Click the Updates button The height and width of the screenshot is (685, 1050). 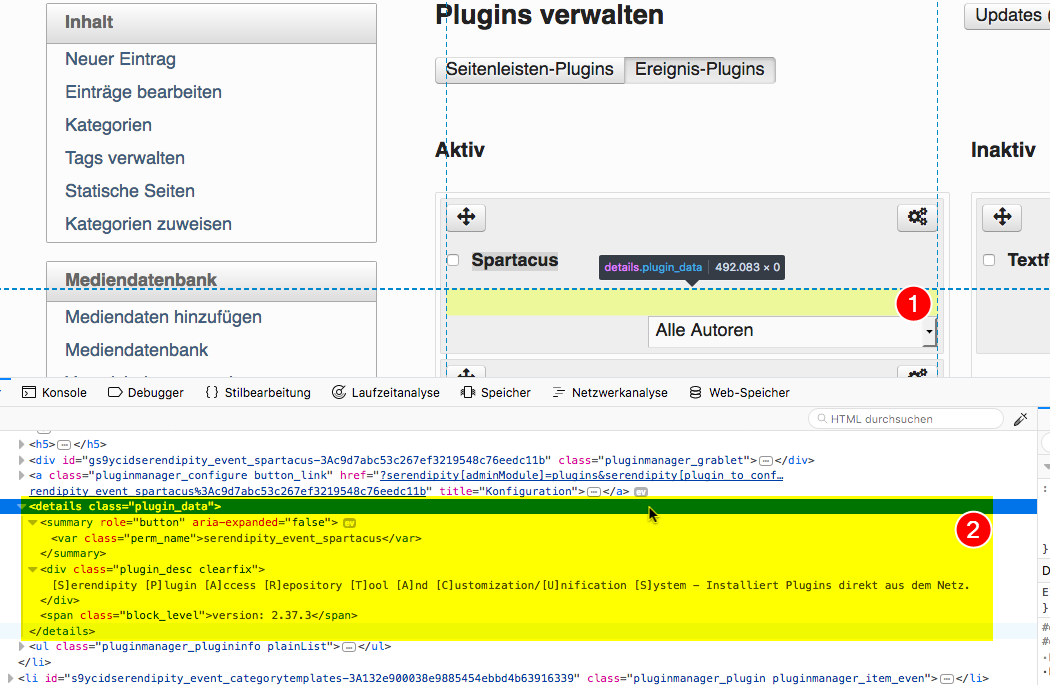[x=1007, y=15]
